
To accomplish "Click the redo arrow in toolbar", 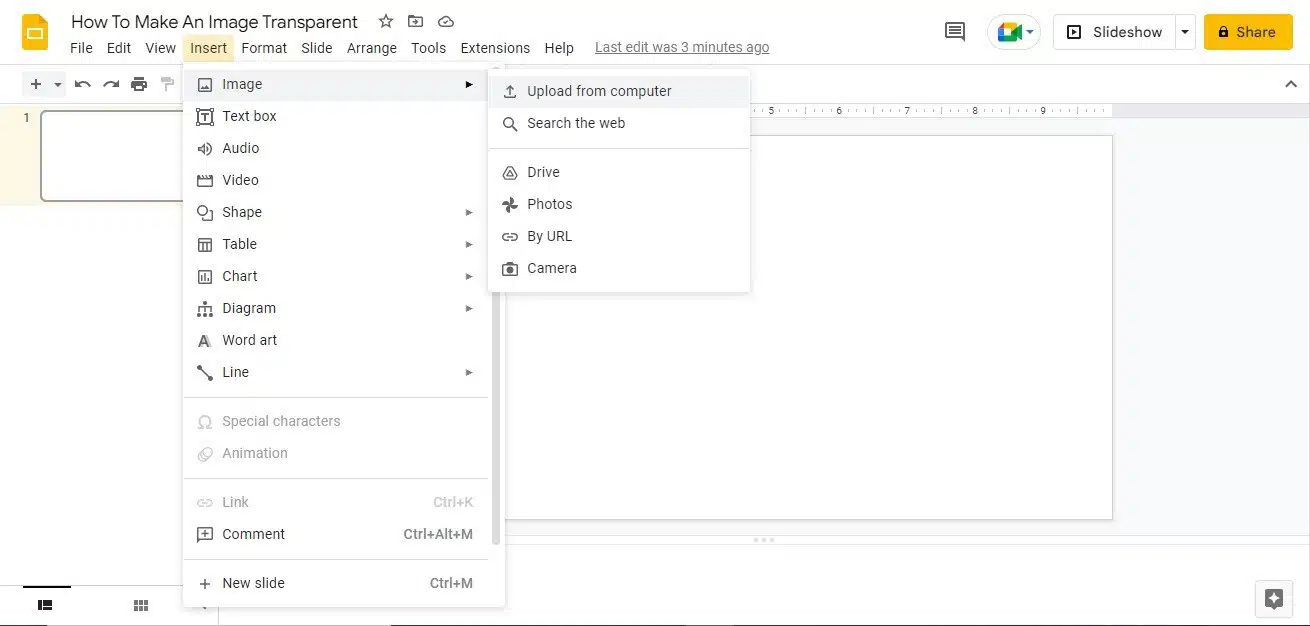I will point(111,84).
